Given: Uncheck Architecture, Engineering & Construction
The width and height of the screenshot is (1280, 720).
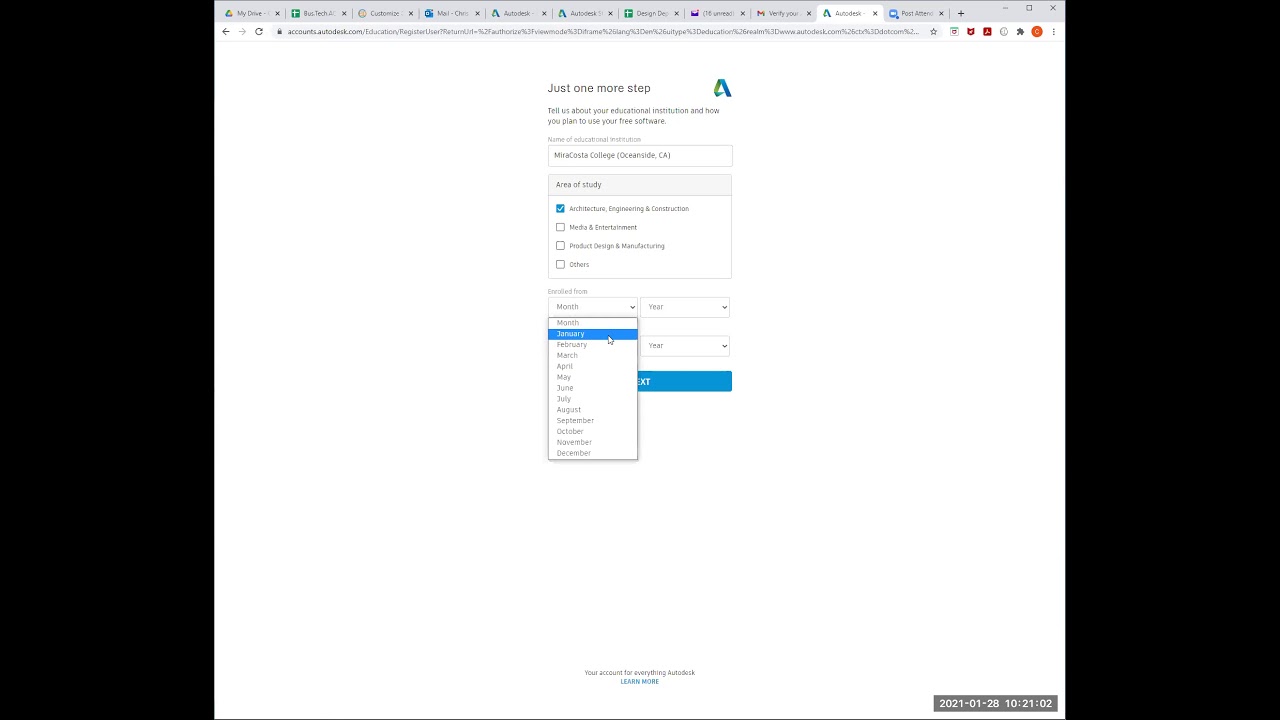Looking at the screenshot, I should click(x=560, y=208).
